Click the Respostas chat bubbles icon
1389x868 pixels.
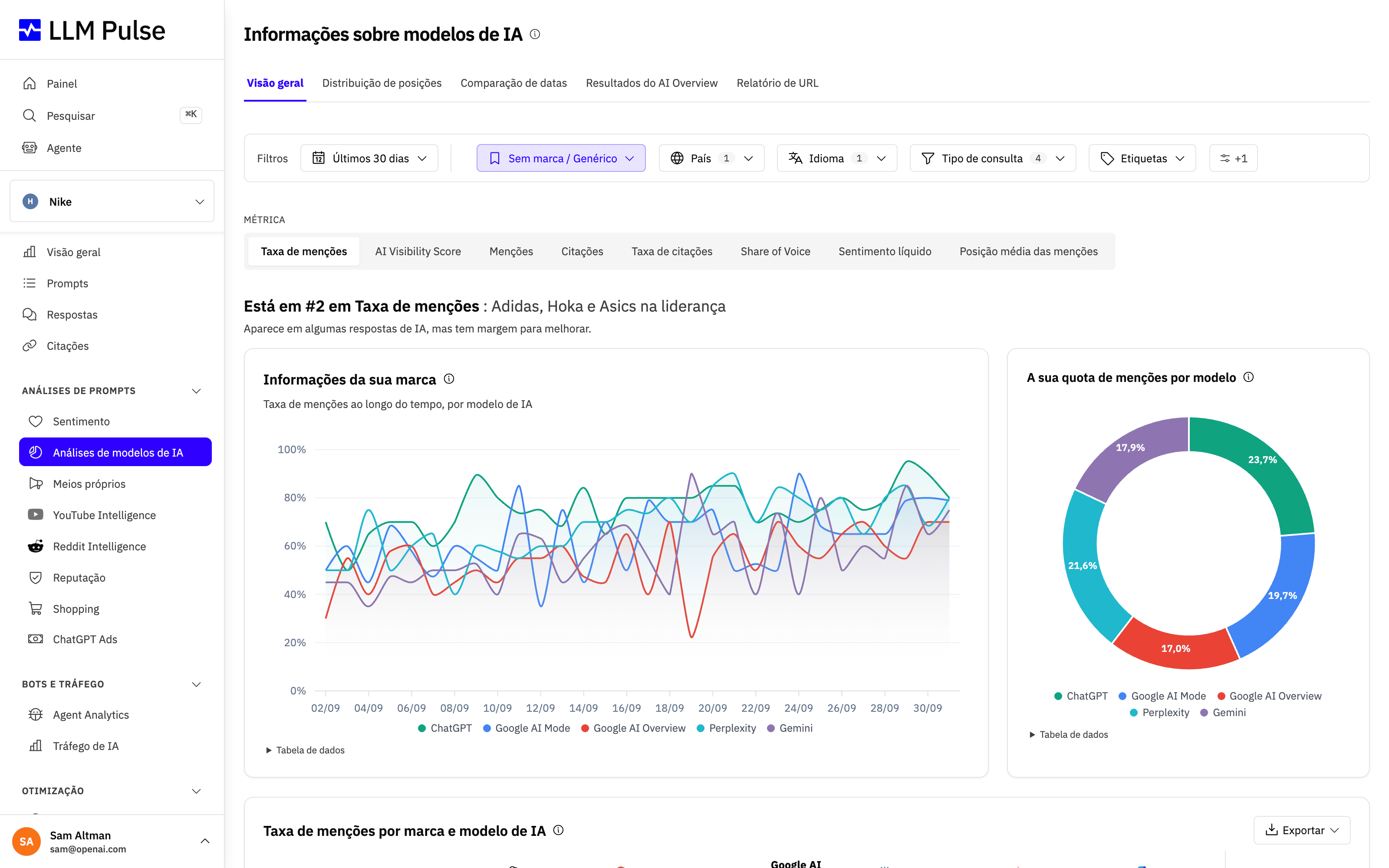[29, 315]
